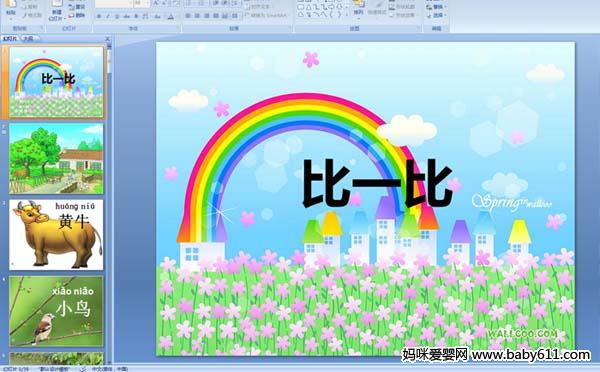Click the Replace (替换) button
This screenshot has width=600, height=372.
click(435, 7)
